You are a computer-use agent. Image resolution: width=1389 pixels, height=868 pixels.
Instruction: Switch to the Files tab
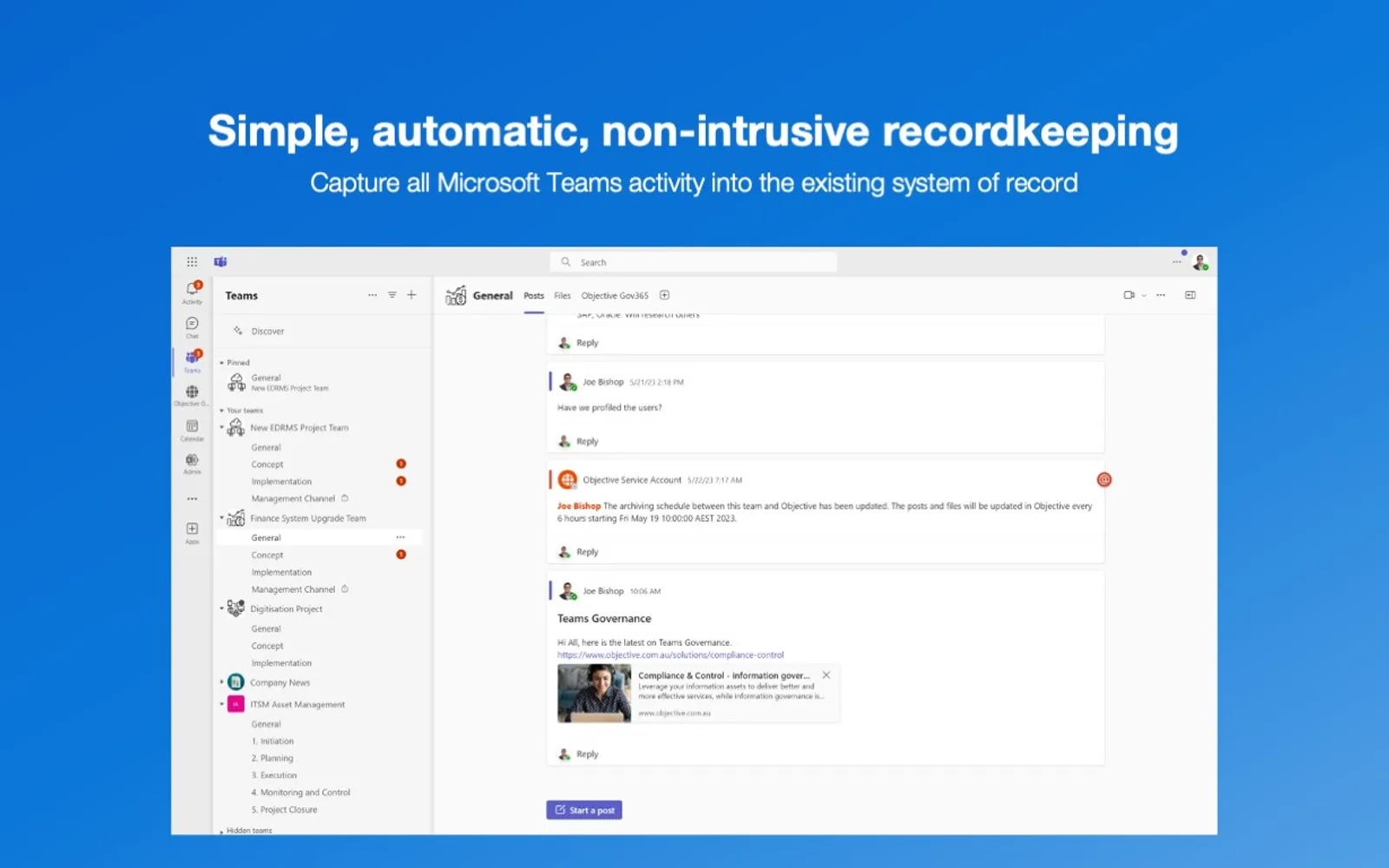[563, 296]
